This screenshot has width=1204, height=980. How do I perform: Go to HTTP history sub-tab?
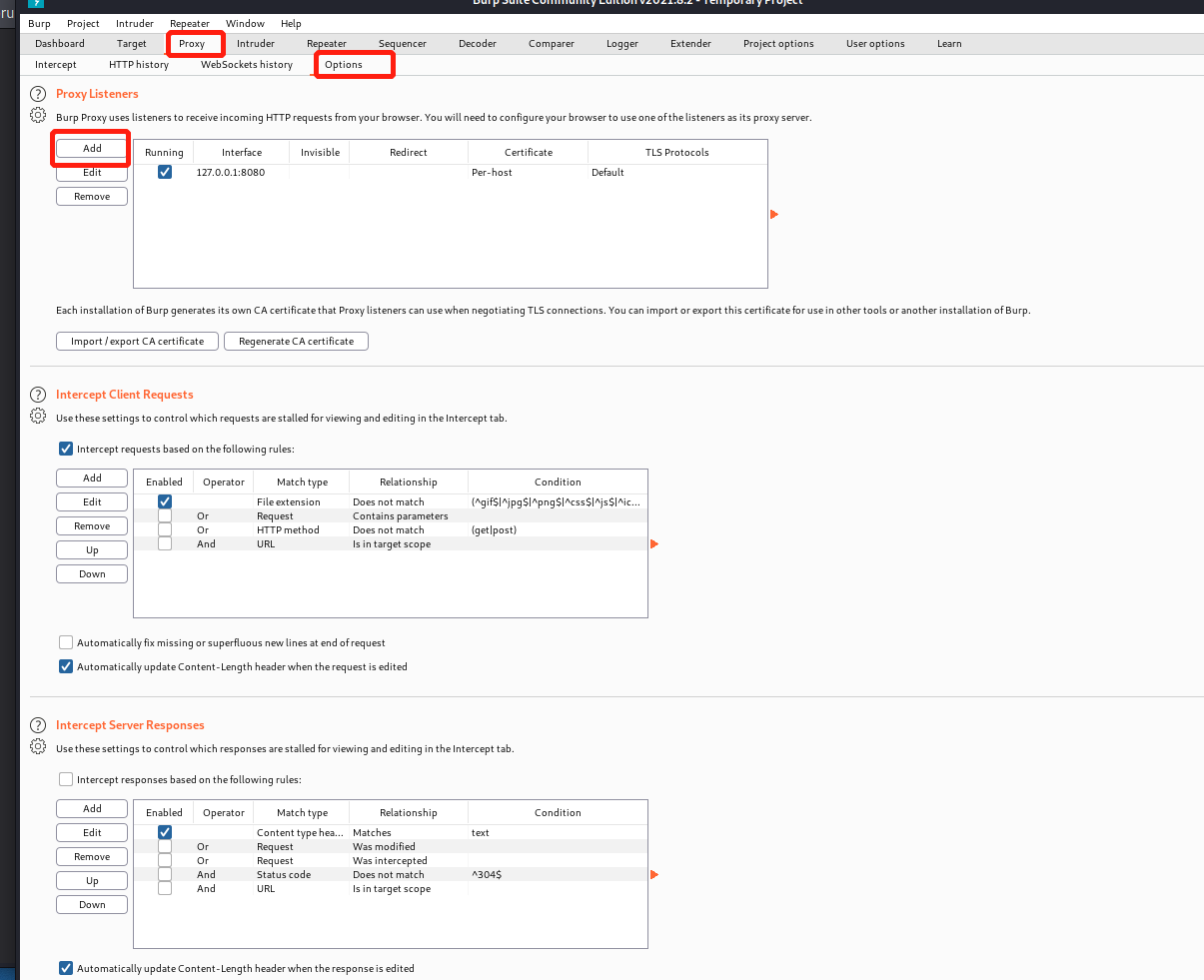(139, 65)
